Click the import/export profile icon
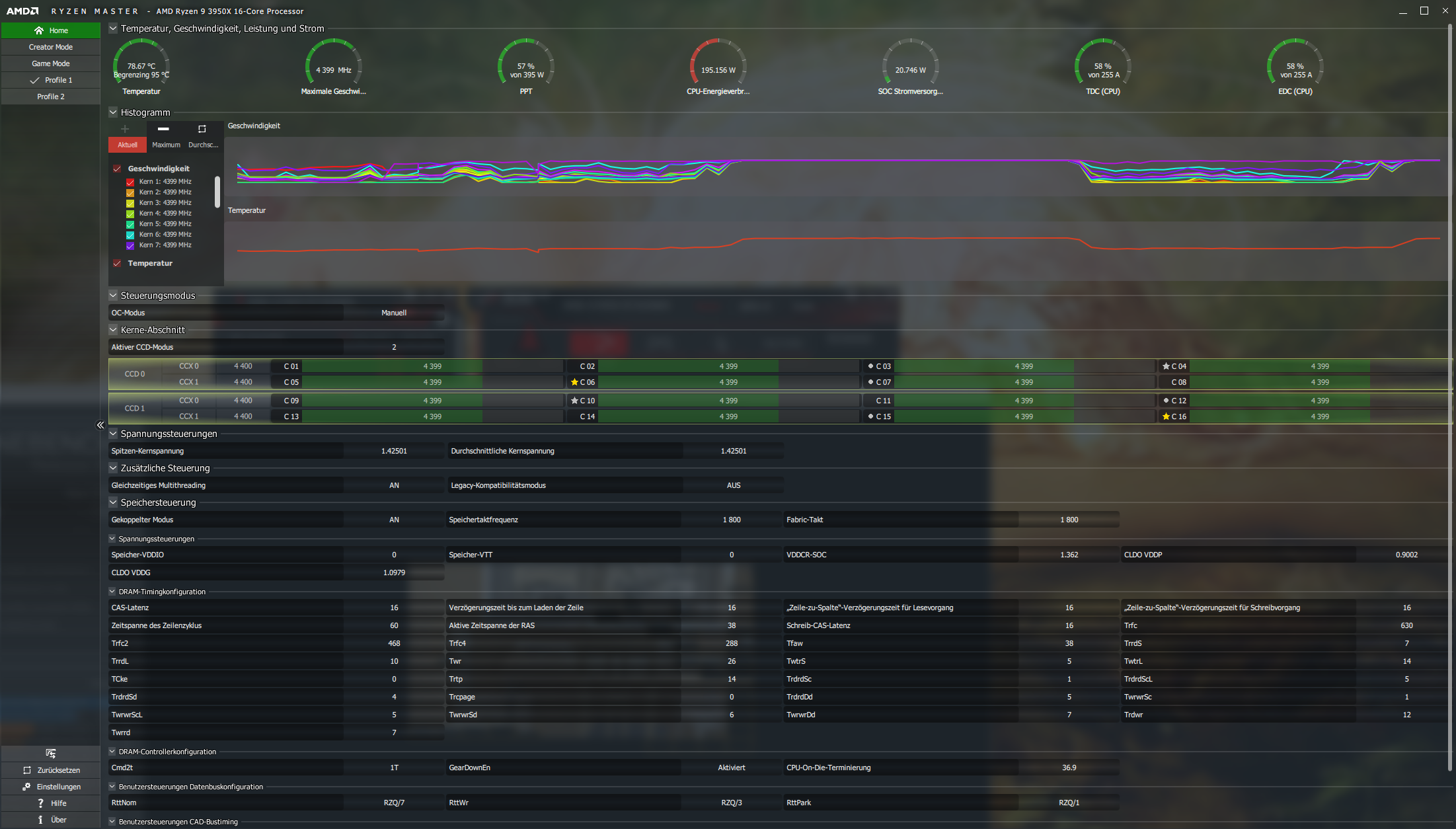 (x=51, y=754)
